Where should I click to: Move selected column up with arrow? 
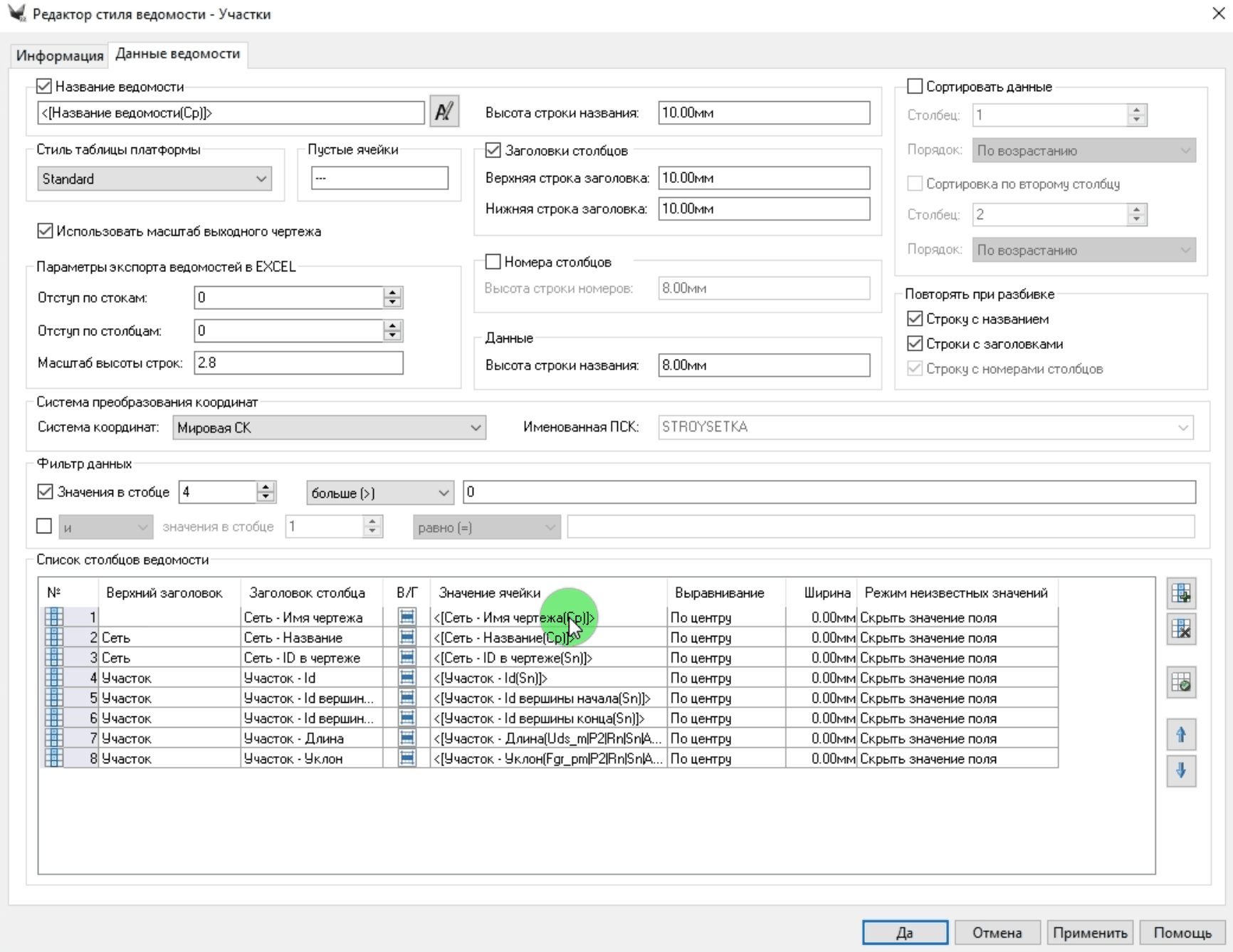[x=1181, y=735]
